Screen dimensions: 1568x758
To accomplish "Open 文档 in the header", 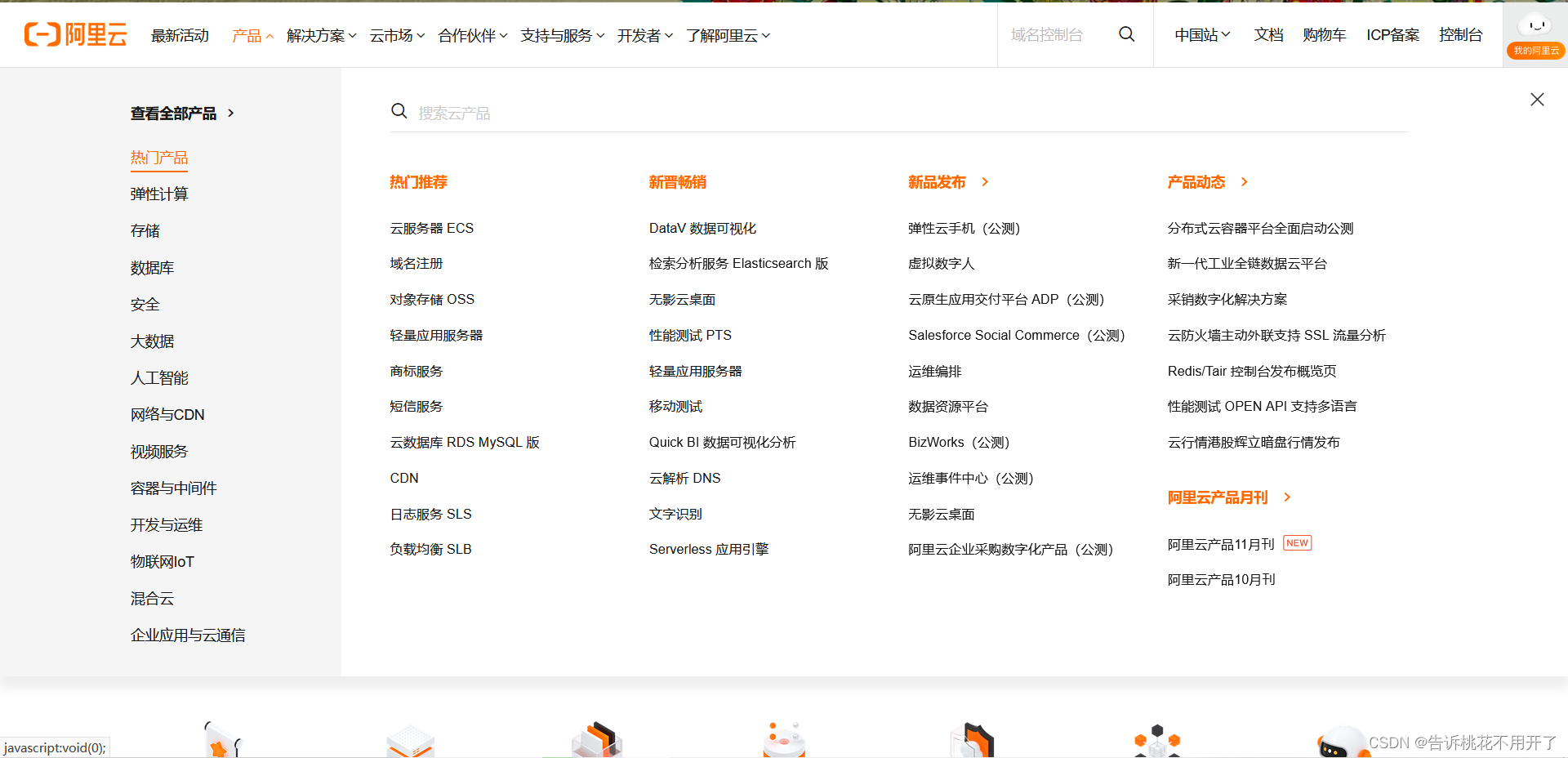I will coord(1268,35).
